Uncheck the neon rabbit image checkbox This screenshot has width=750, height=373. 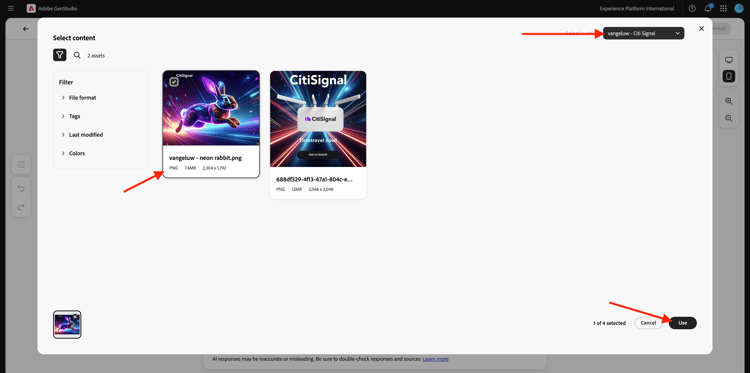[x=174, y=82]
